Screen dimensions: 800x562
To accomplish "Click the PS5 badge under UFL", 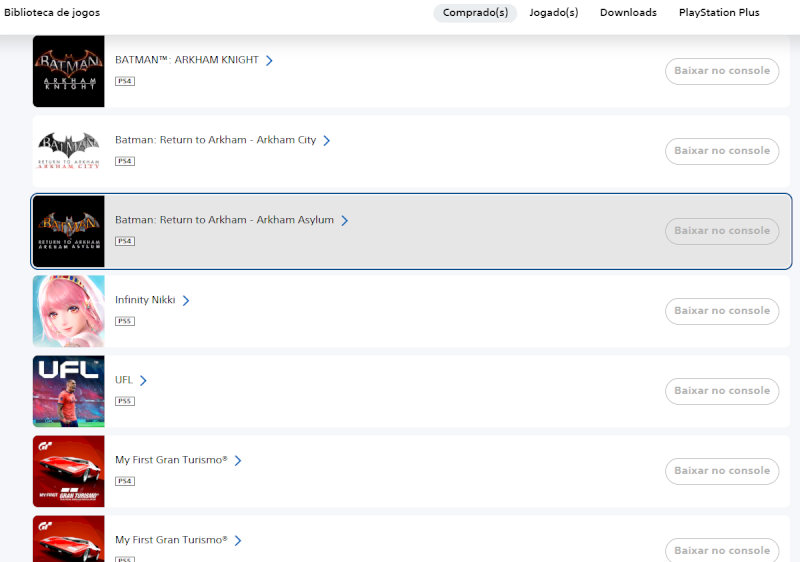I will coord(125,401).
